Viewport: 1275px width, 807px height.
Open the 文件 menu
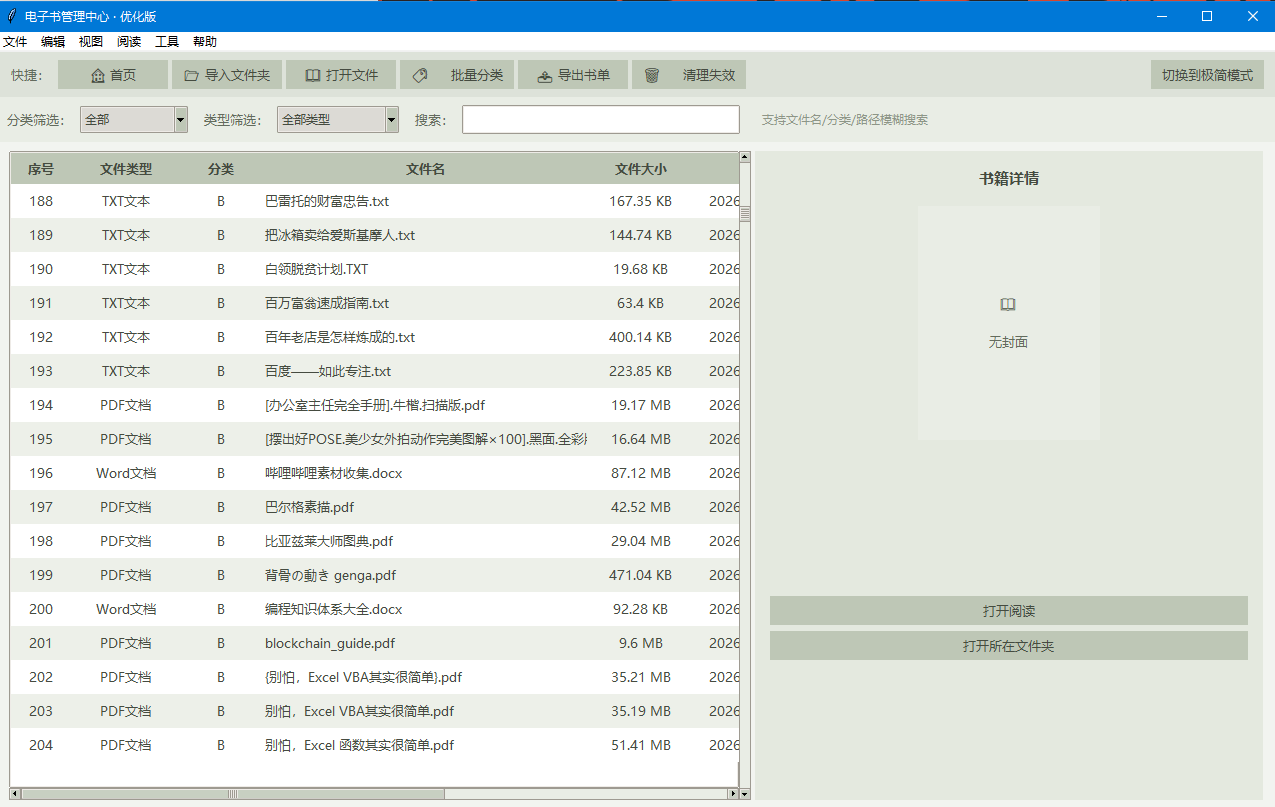pos(15,42)
